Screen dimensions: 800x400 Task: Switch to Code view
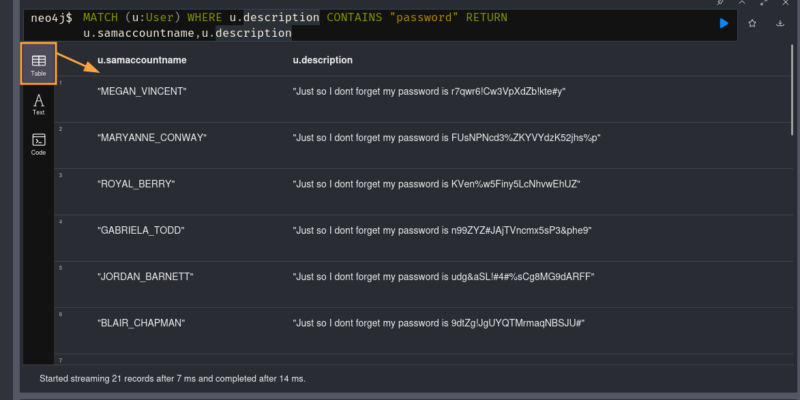pos(38,144)
